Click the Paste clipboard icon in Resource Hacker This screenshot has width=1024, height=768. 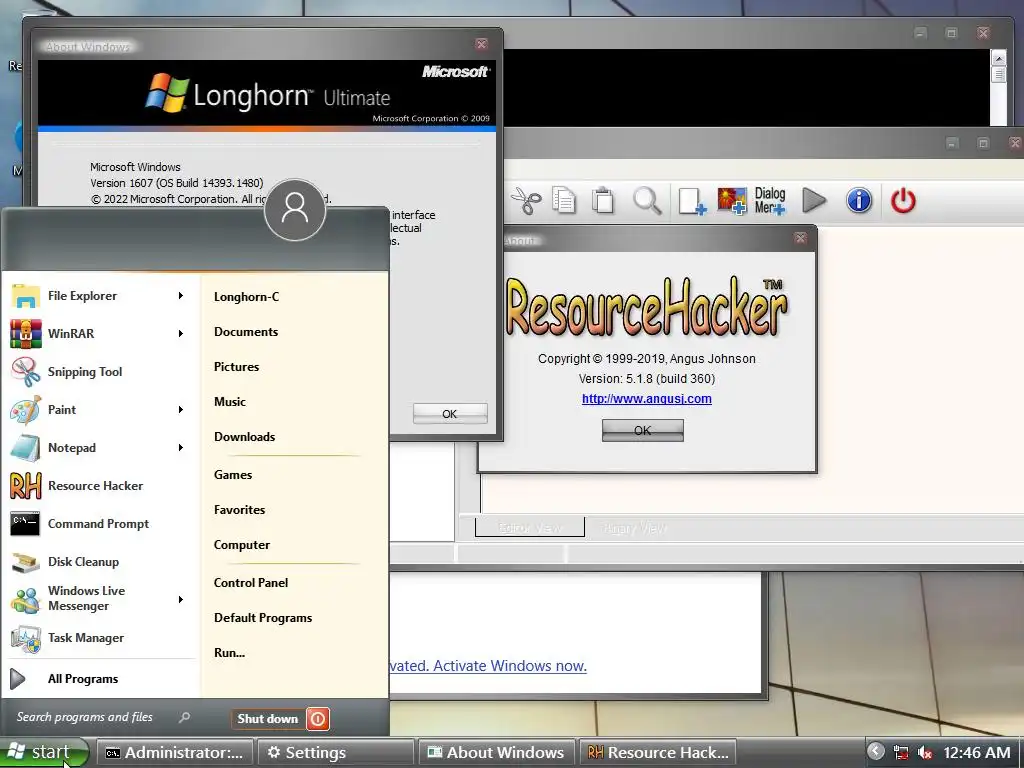click(603, 200)
